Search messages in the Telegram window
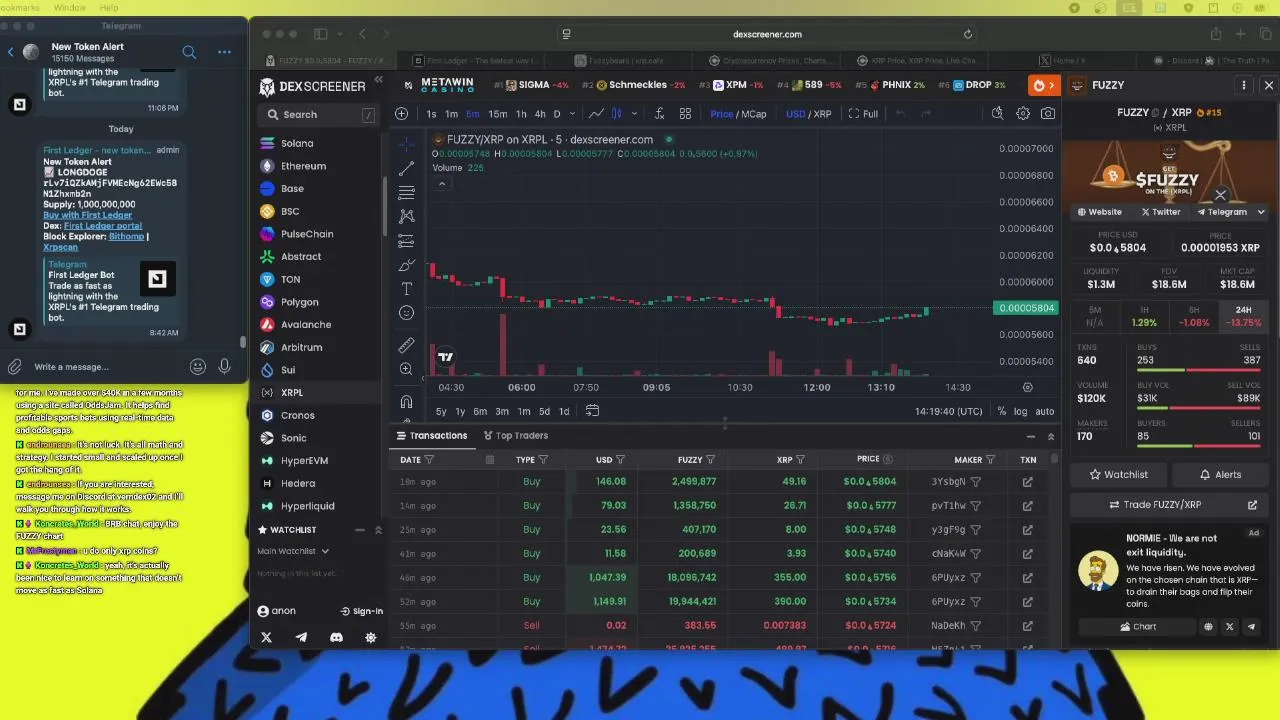This screenshot has height=720, width=1280. [x=189, y=52]
